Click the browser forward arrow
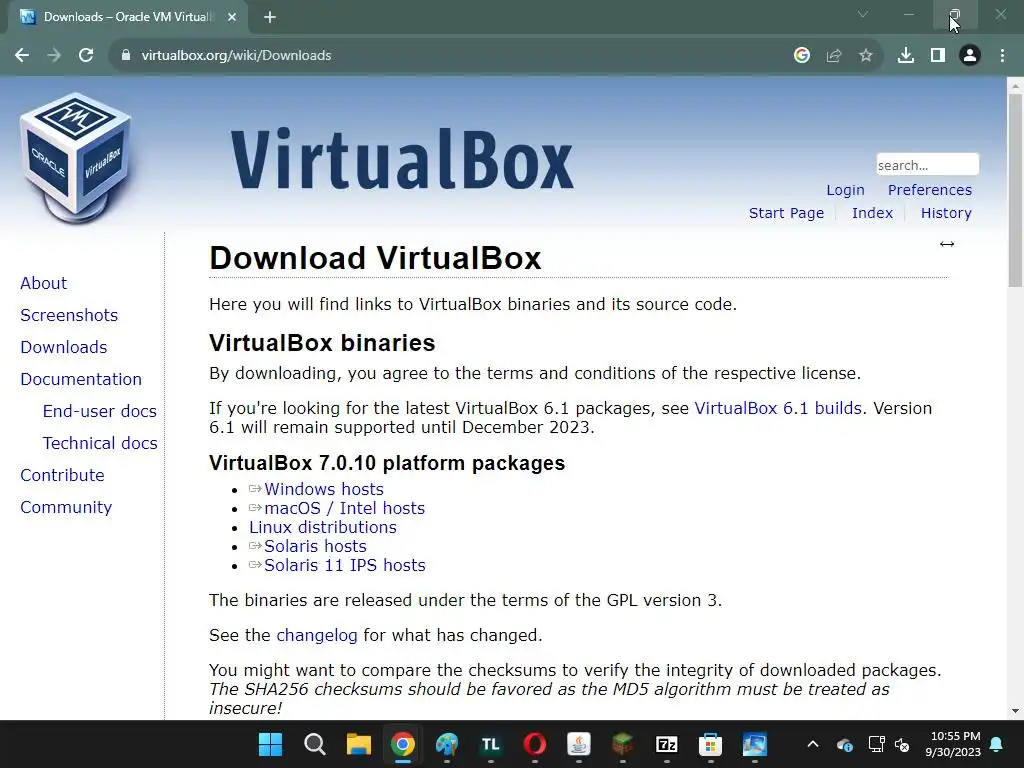The image size is (1024, 768). pyautogui.click(x=54, y=56)
